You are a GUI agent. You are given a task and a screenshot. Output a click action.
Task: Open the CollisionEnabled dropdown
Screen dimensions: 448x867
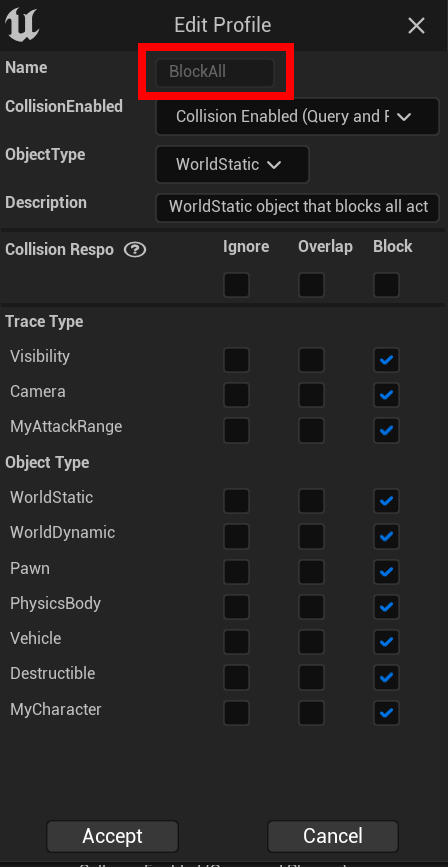click(x=297, y=116)
